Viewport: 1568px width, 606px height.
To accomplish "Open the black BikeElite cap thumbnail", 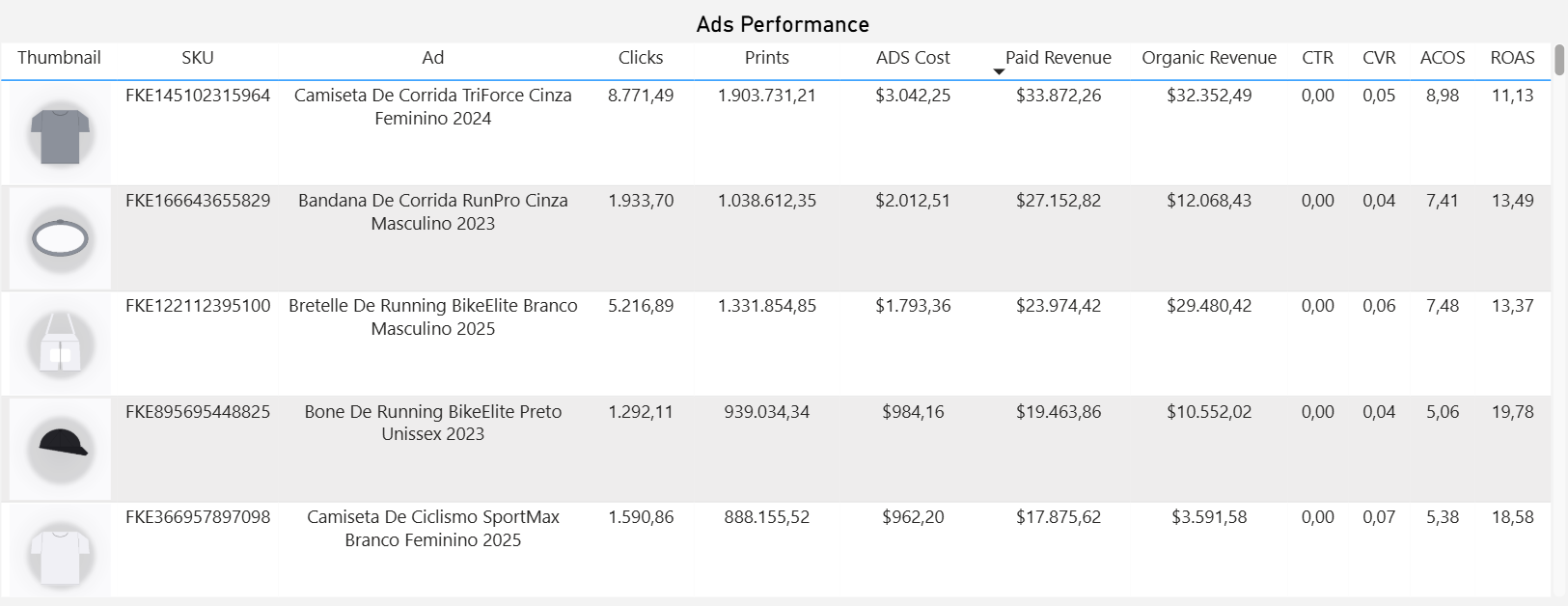I will [59, 448].
